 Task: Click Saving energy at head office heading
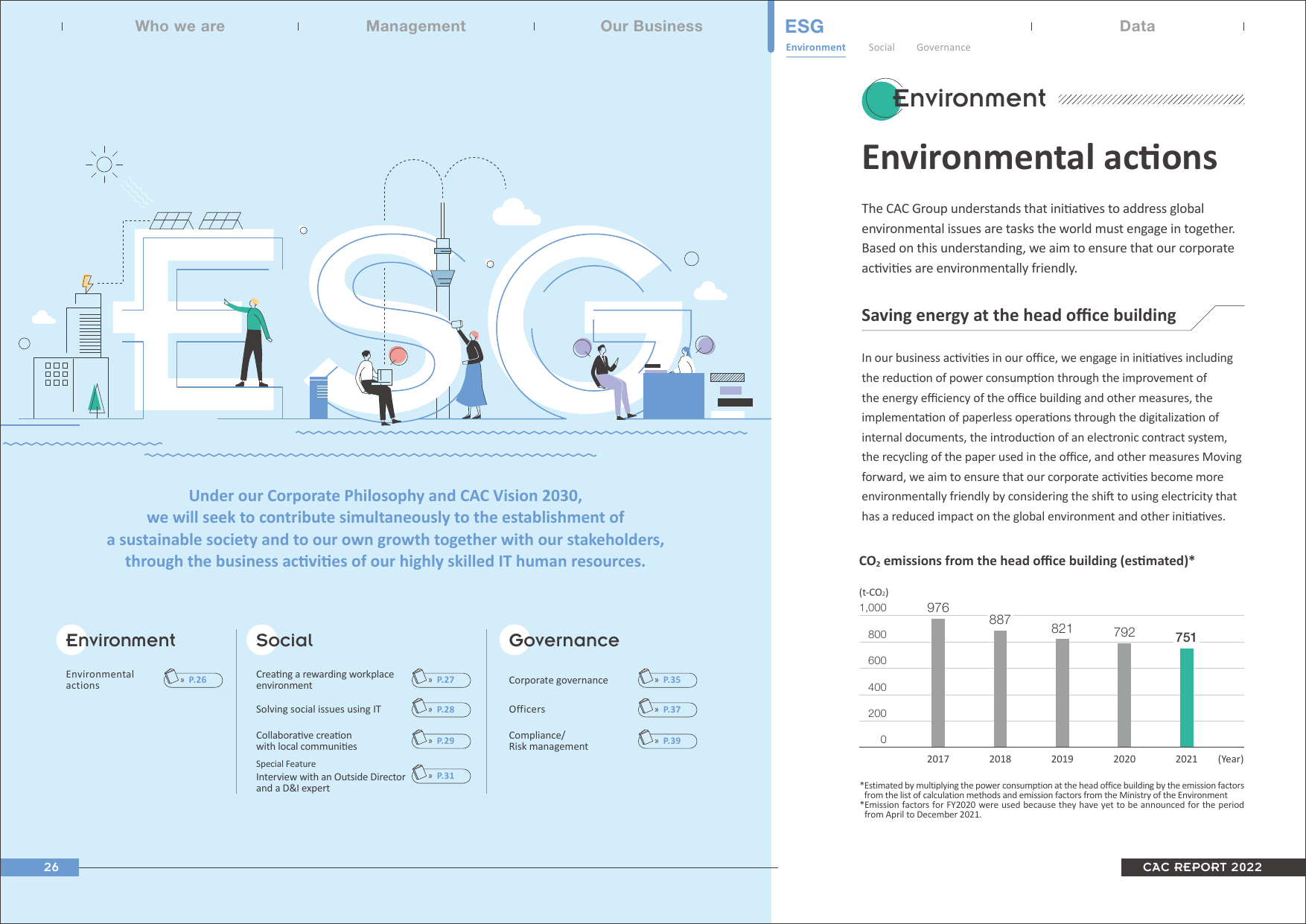tap(1019, 316)
